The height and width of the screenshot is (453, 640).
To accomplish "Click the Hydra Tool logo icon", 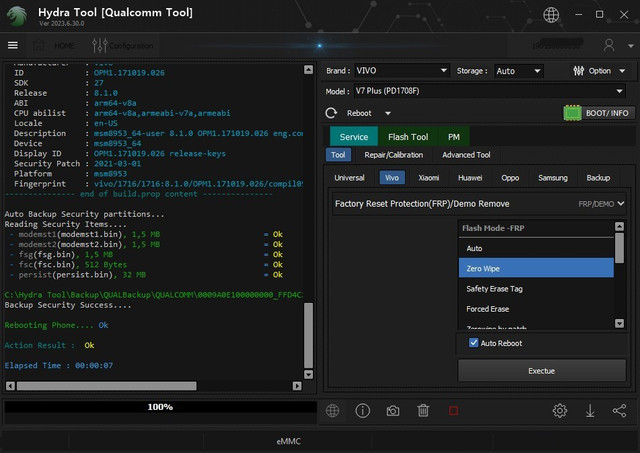I will pos(17,16).
